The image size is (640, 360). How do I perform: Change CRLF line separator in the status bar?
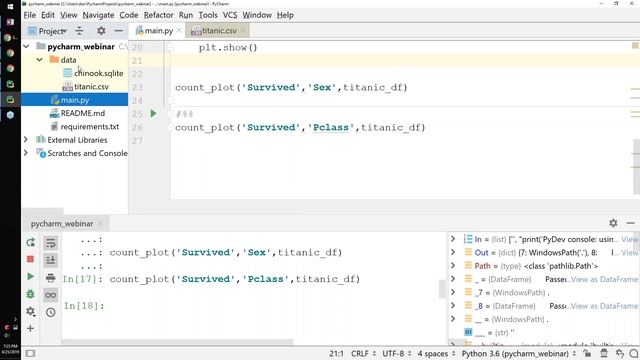tap(363, 353)
